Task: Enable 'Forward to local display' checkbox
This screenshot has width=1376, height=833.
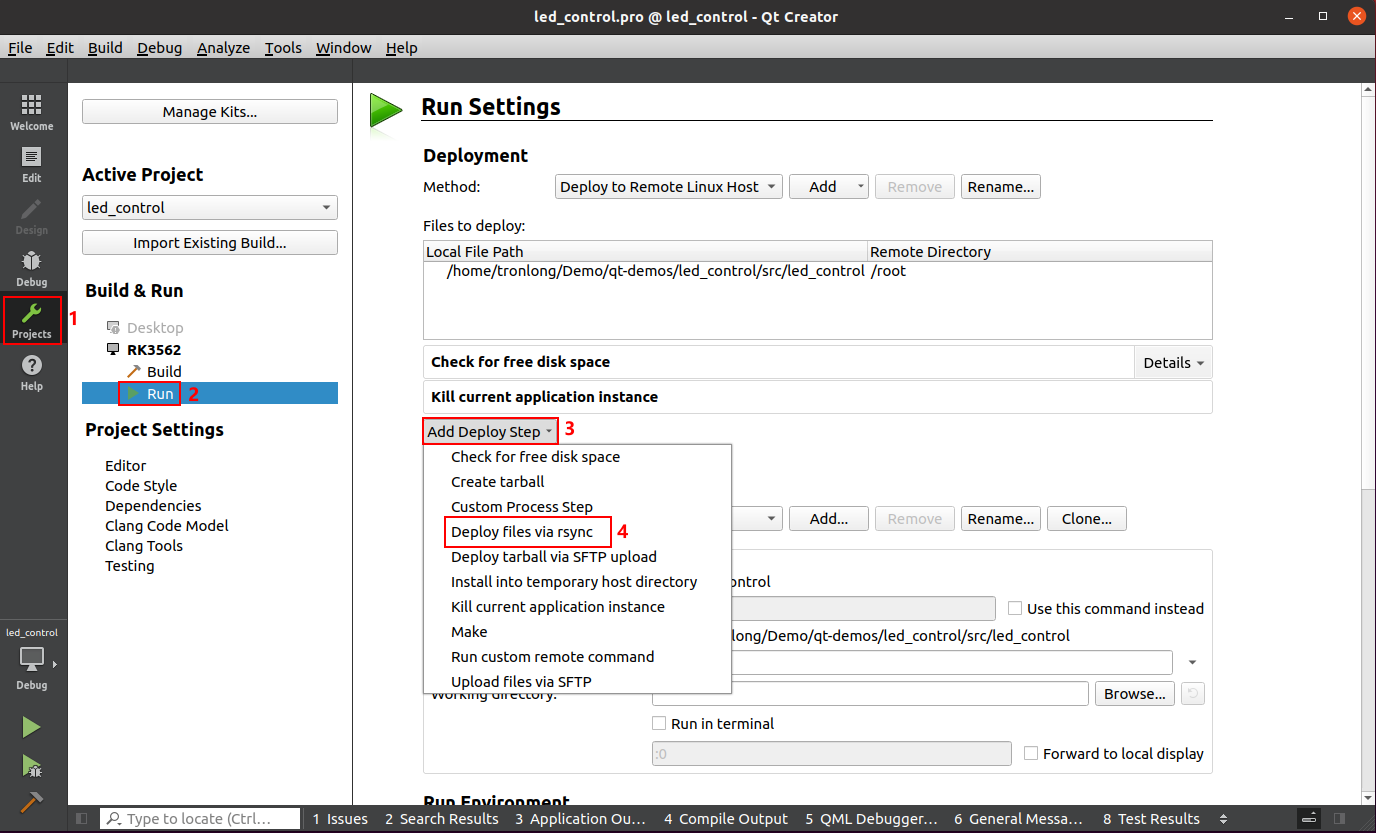Action: pyautogui.click(x=1031, y=753)
